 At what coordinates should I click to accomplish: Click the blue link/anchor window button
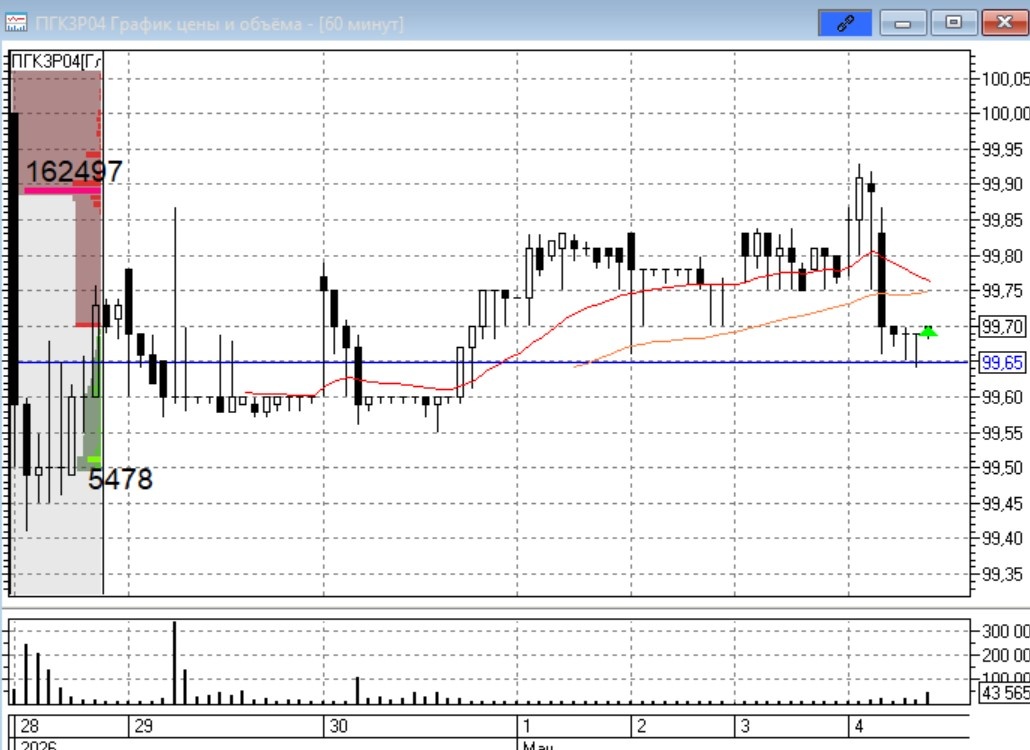(845, 23)
